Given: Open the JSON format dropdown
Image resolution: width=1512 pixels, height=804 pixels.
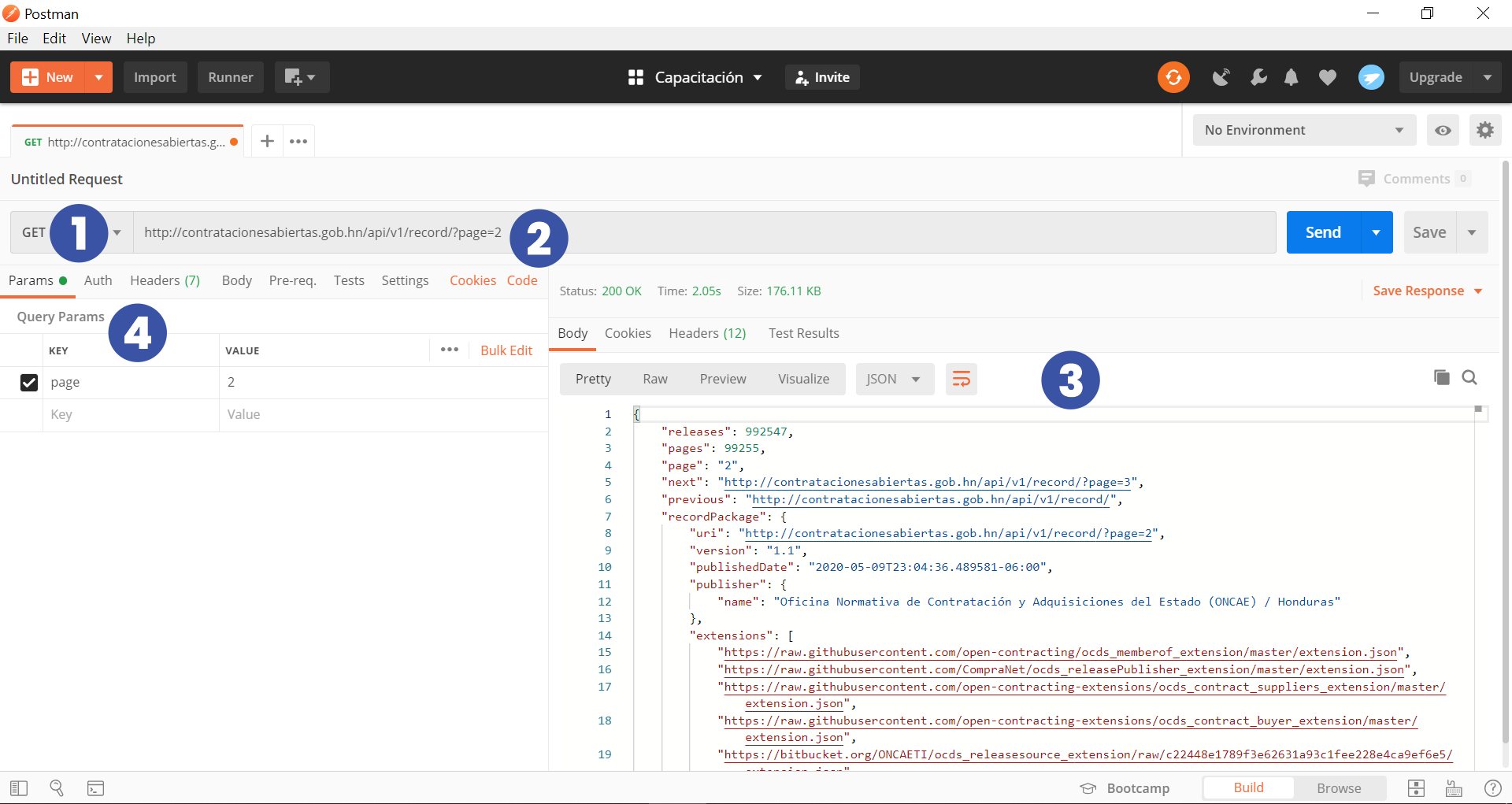Looking at the screenshot, I should pyautogui.click(x=895, y=379).
